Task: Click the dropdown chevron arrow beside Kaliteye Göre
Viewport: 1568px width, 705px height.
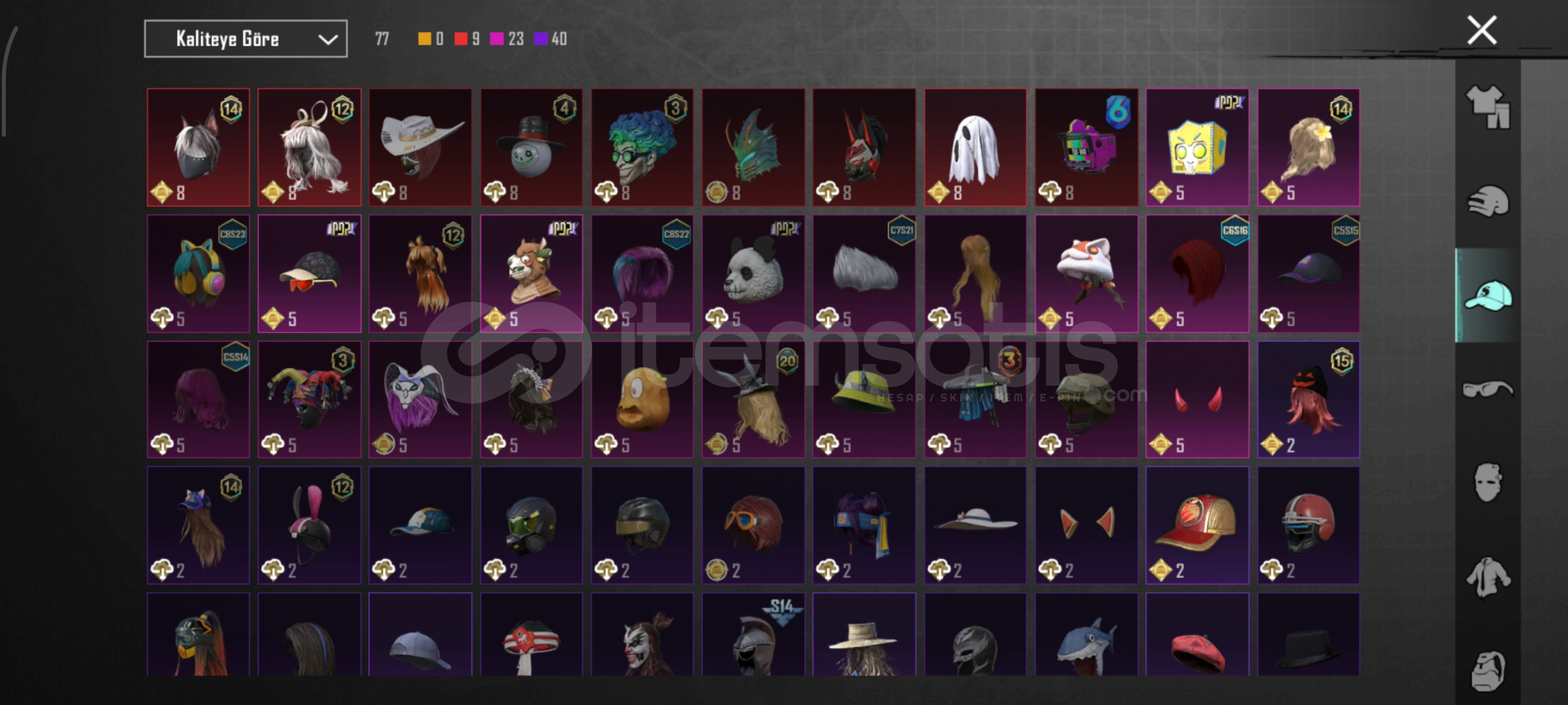Action: pyautogui.click(x=328, y=40)
